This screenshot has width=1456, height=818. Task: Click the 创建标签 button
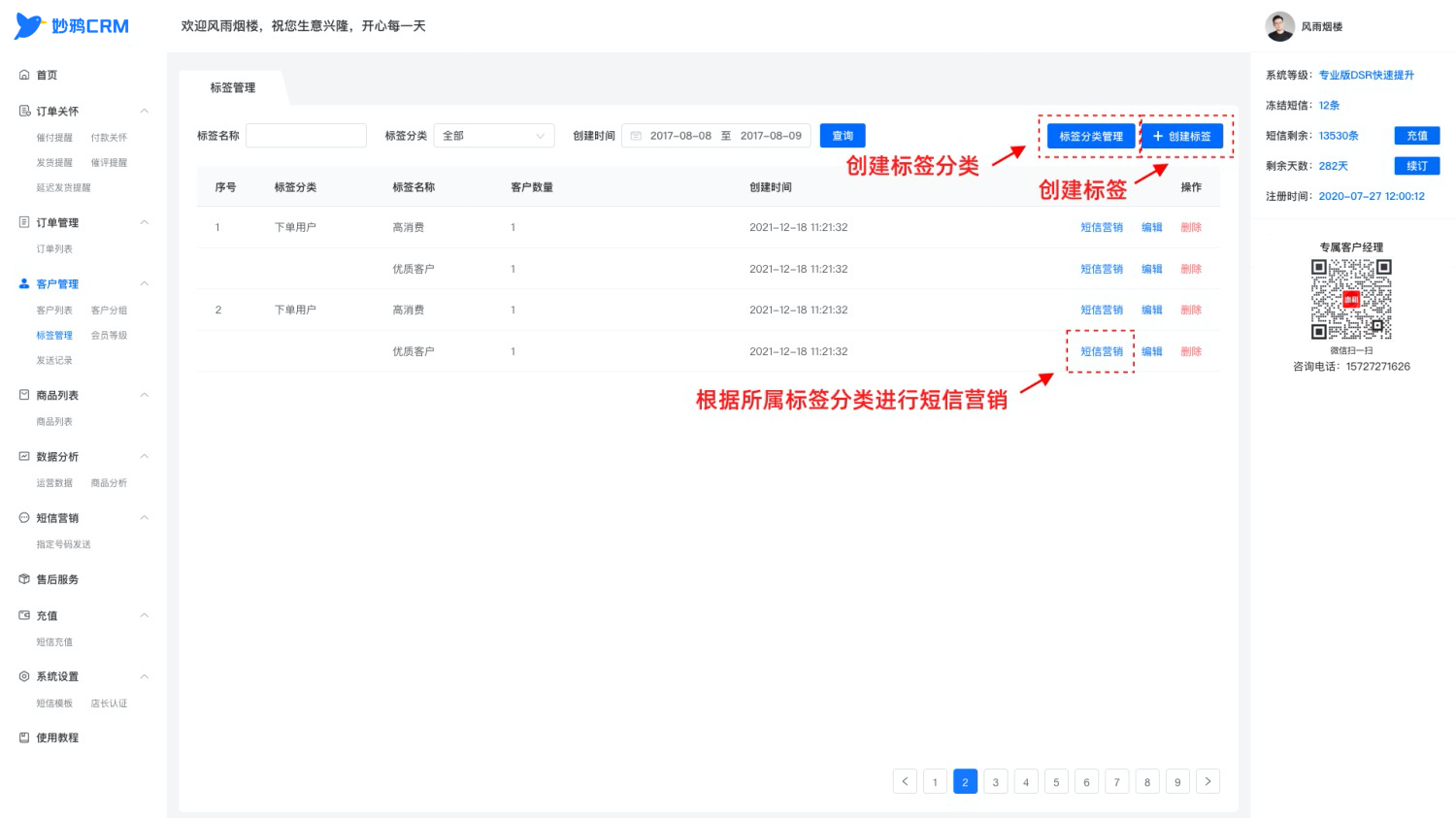pos(1181,136)
